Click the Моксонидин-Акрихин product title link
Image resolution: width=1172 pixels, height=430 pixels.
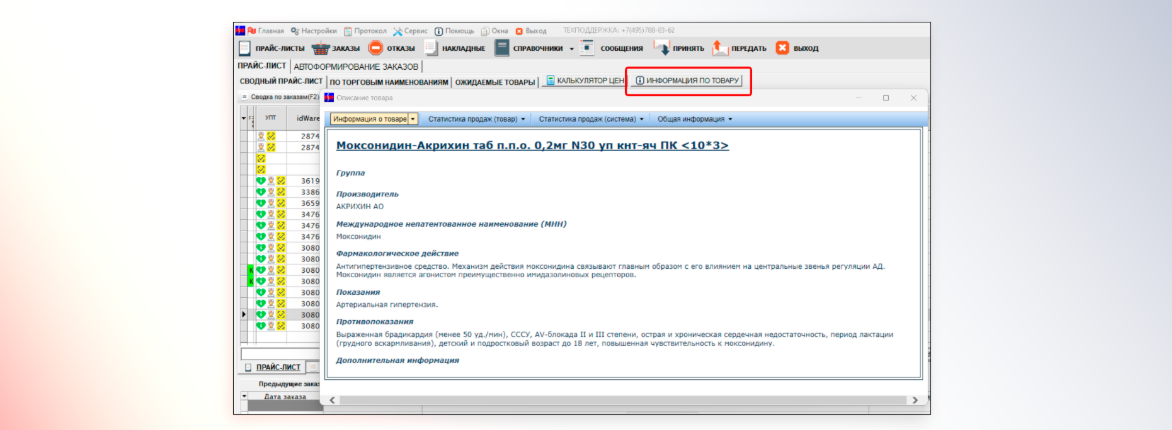point(532,146)
